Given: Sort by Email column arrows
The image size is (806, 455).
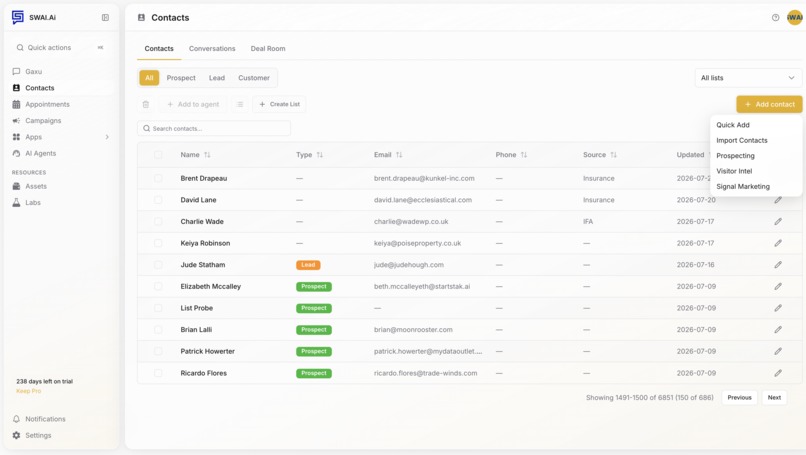Looking at the screenshot, I should 399,155.
